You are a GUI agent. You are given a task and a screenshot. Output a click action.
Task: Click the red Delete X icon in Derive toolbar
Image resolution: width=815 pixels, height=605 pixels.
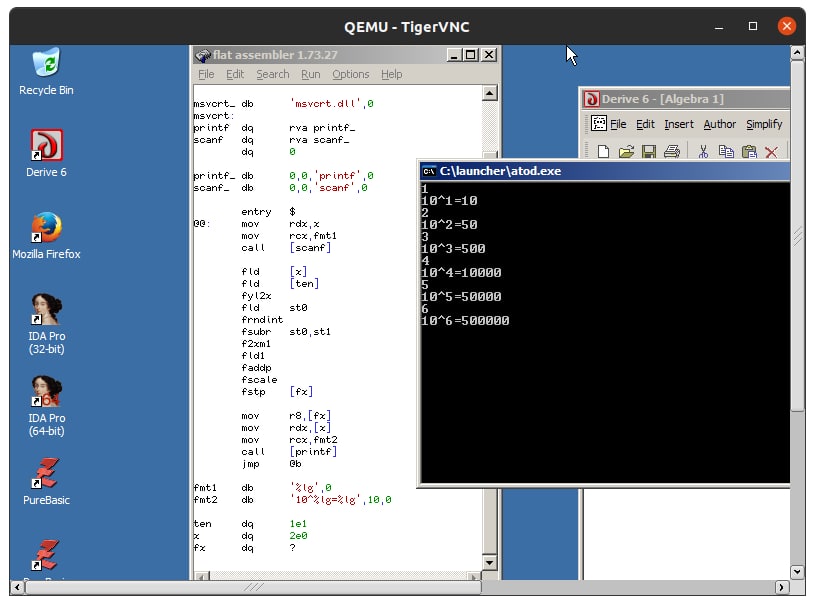tap(771, 152)
